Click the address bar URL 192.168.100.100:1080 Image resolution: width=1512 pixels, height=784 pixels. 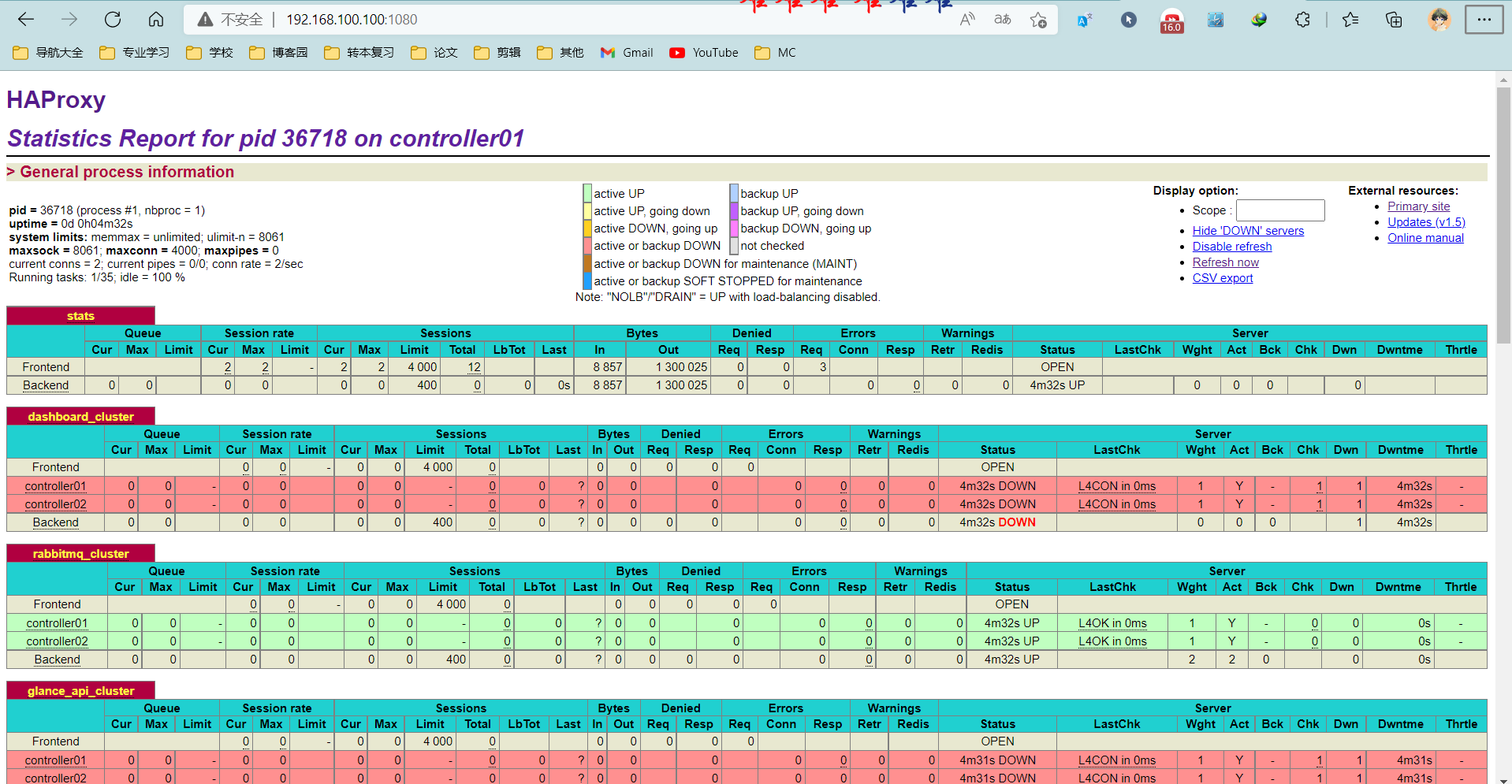352,20
